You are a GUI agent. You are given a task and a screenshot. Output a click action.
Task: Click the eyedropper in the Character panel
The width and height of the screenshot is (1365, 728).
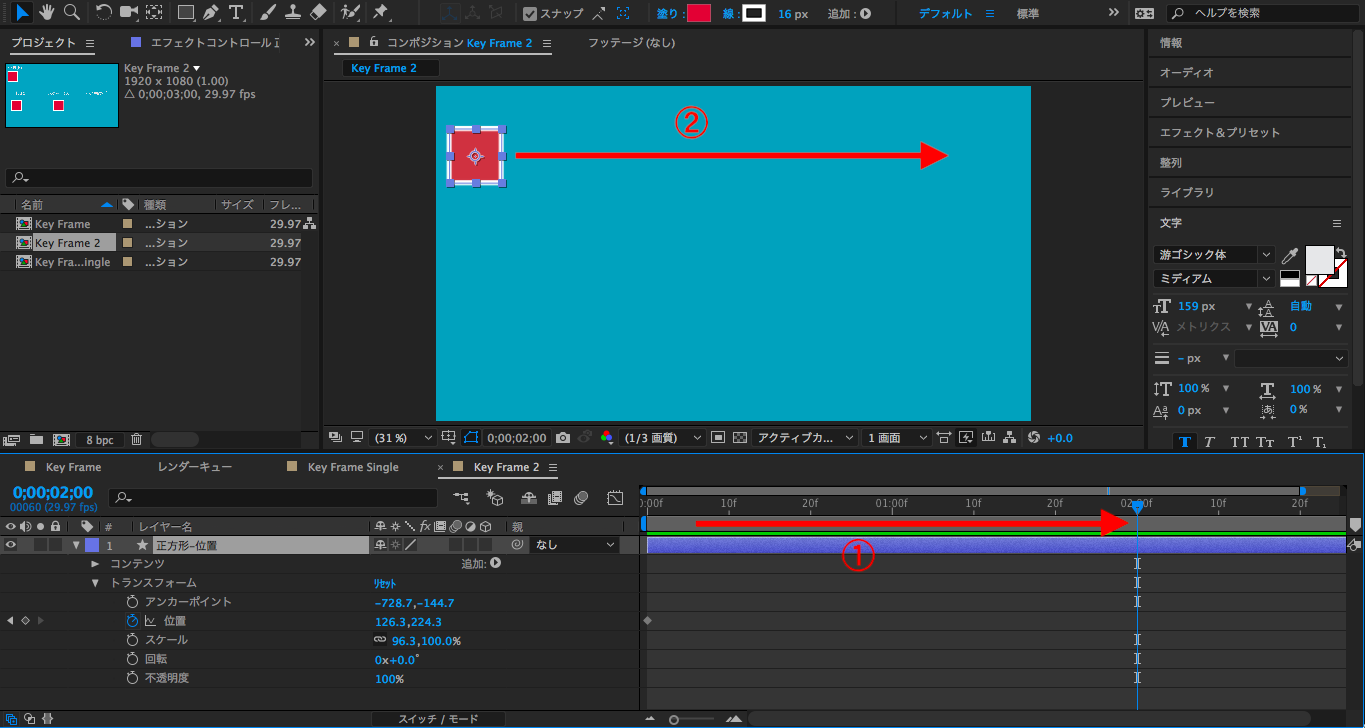point(1290,256)
